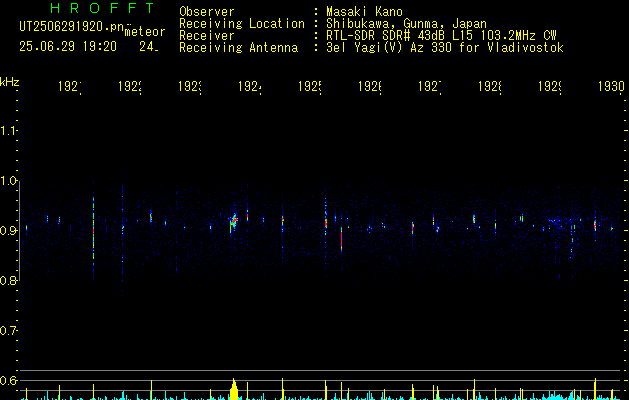Image resolution: width=629 pixels, height=400 pixels.
Task: Click the 1930 time axis label
Action: tap(611, 86)
